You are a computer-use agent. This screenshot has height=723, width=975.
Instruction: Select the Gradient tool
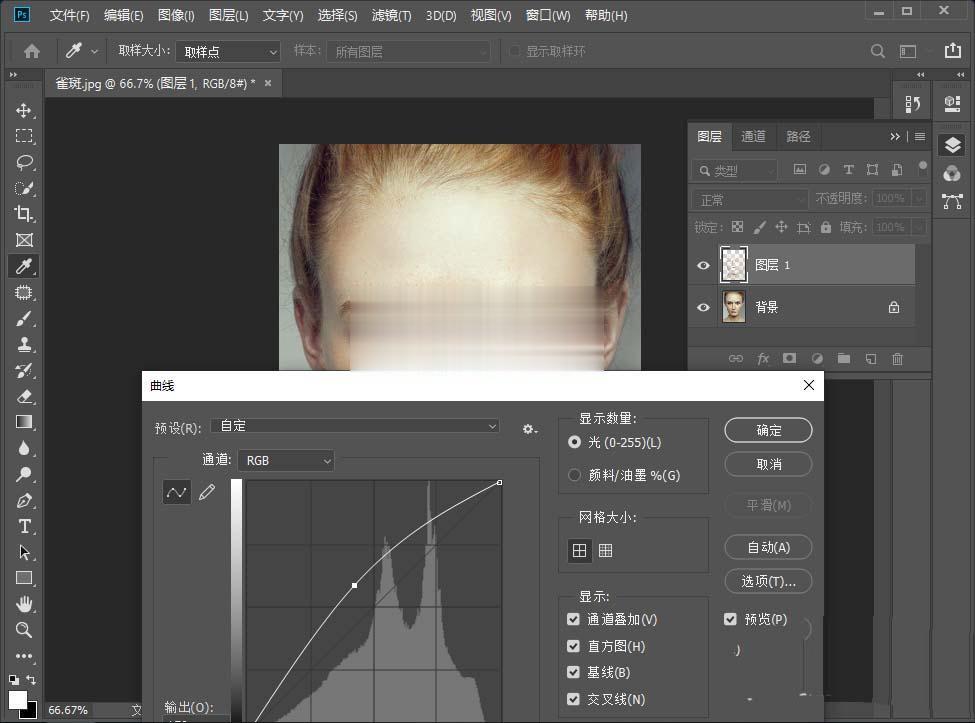[24, 422]
